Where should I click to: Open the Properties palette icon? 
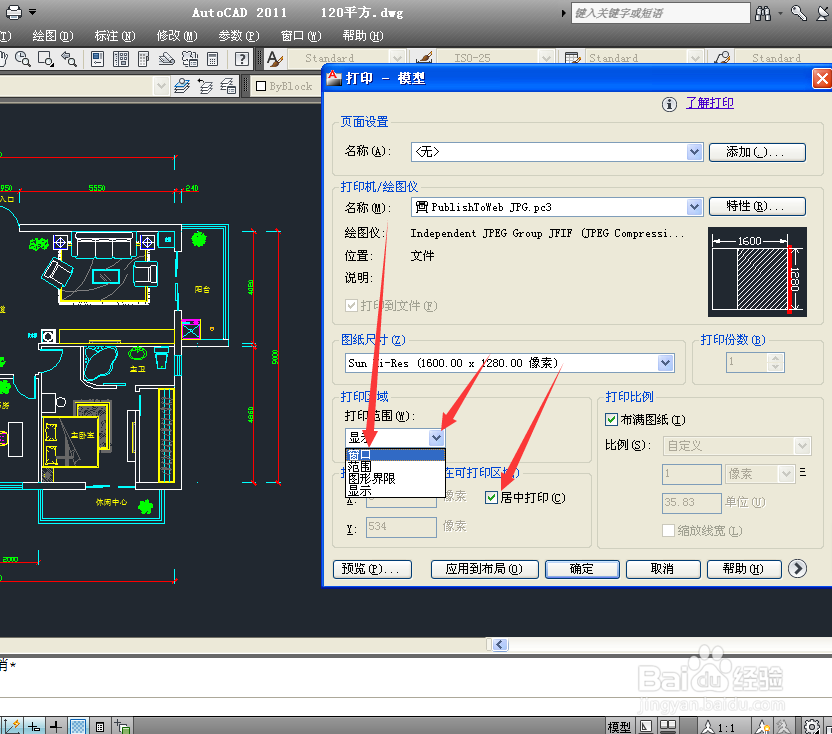[x=98, y=58]
